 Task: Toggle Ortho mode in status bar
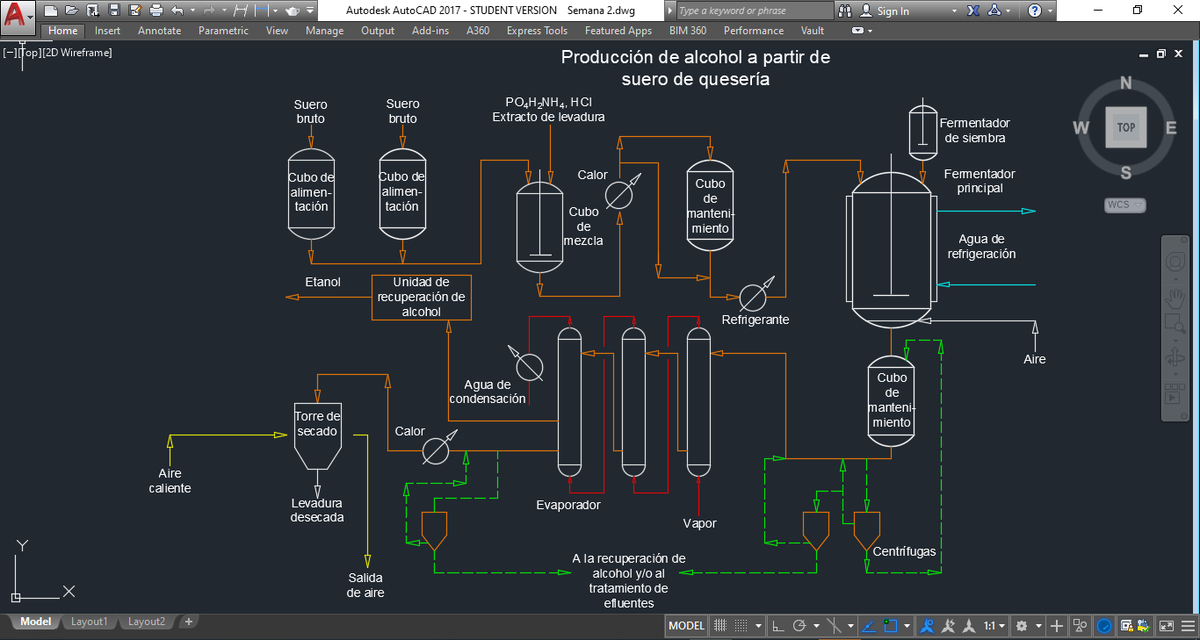point(778,625)
